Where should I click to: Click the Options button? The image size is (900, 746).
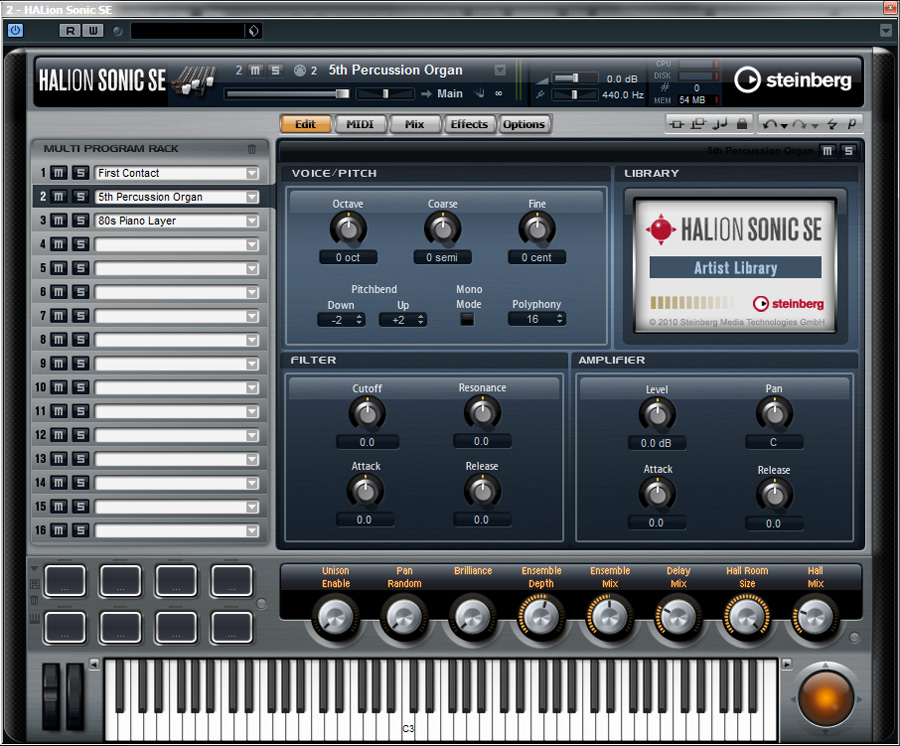524,124
